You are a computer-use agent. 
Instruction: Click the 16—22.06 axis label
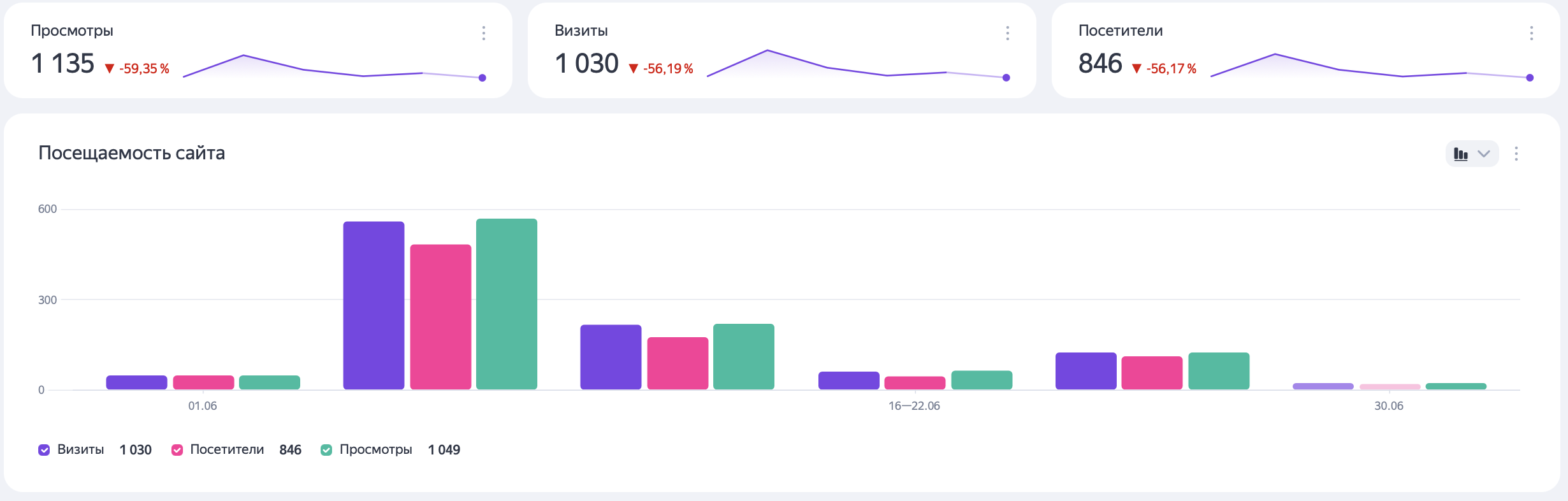pyautogui.click(x=914, y=406)
